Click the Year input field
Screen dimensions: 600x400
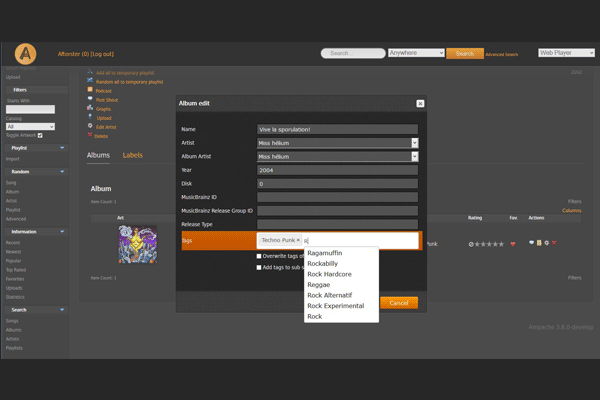click(x=336, y=170)
